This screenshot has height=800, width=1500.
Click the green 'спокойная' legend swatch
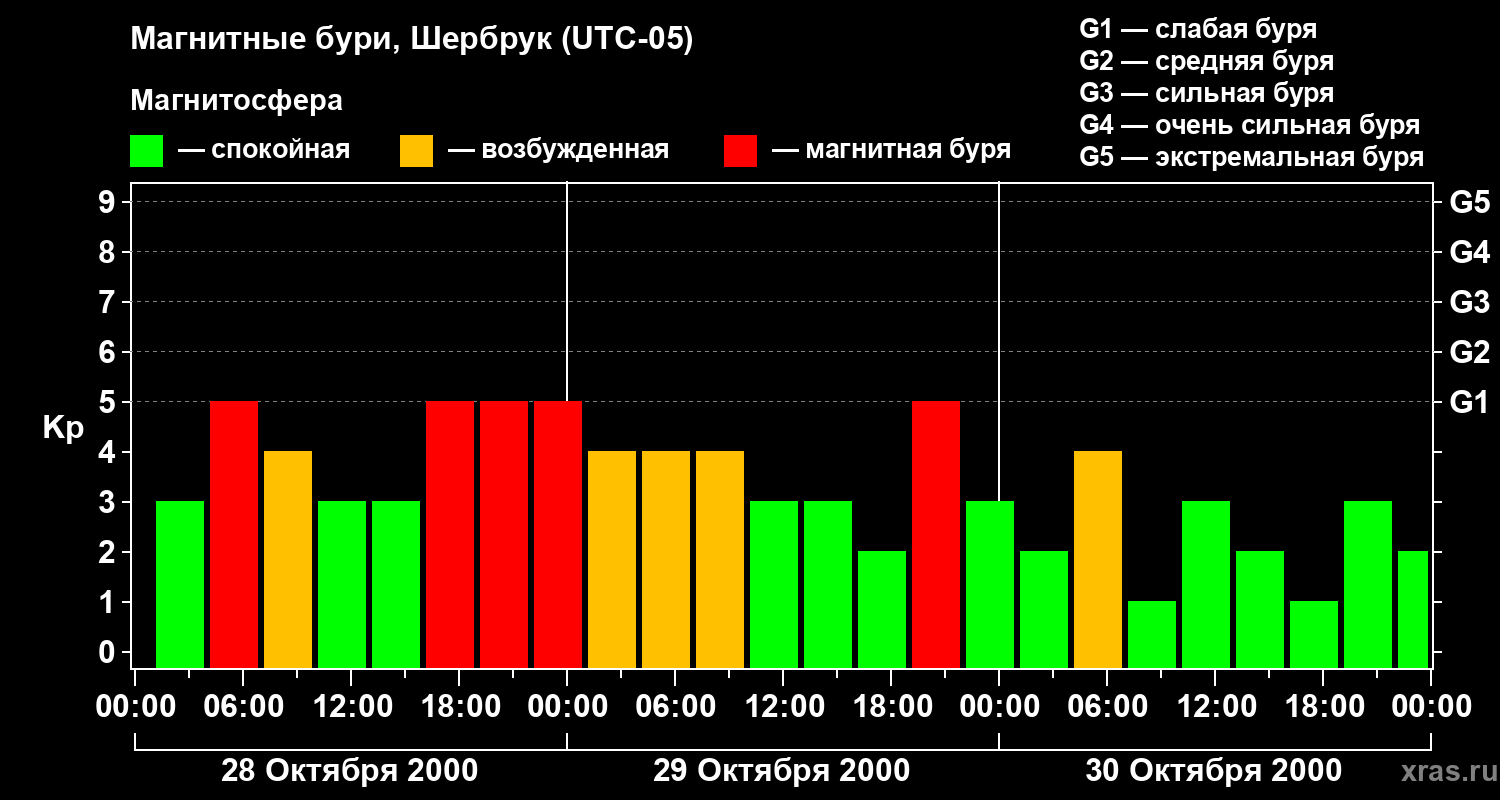(x=147, y=151)
